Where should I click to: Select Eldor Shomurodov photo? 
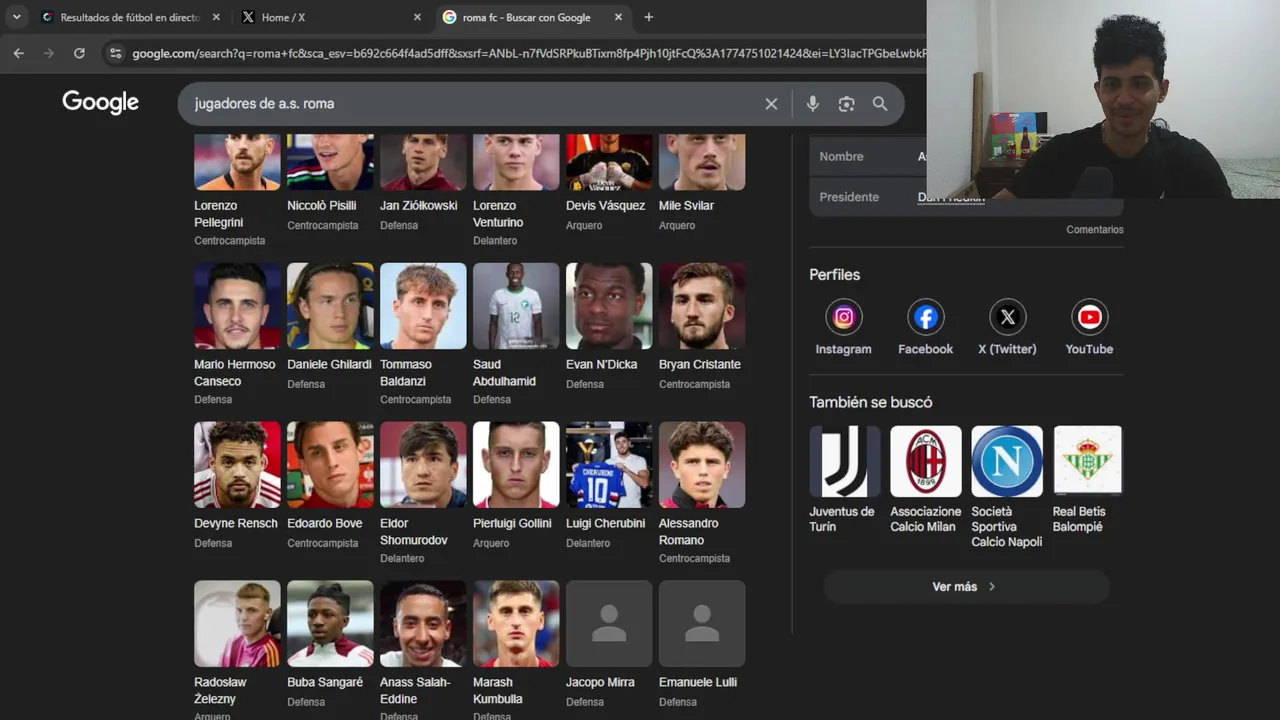point(423,465)
